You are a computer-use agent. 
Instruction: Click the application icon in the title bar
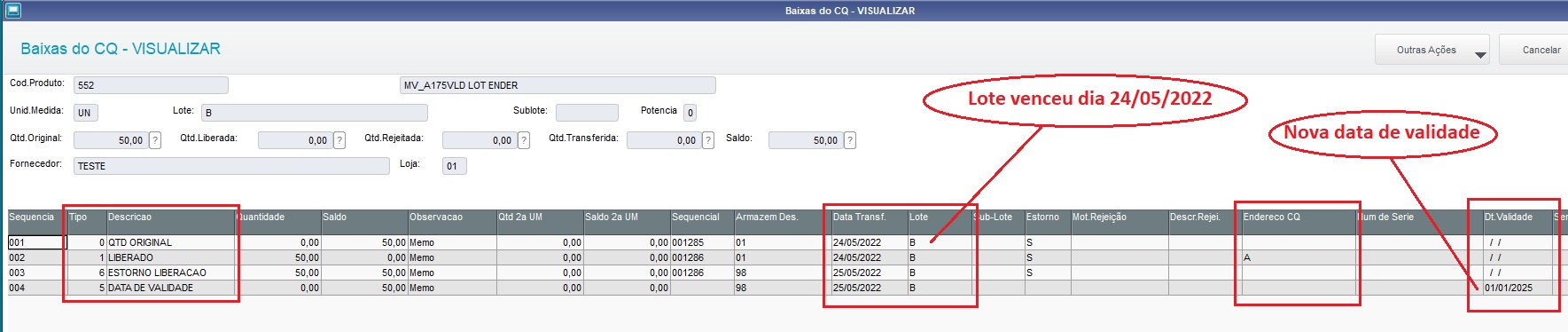coord(12,11)
